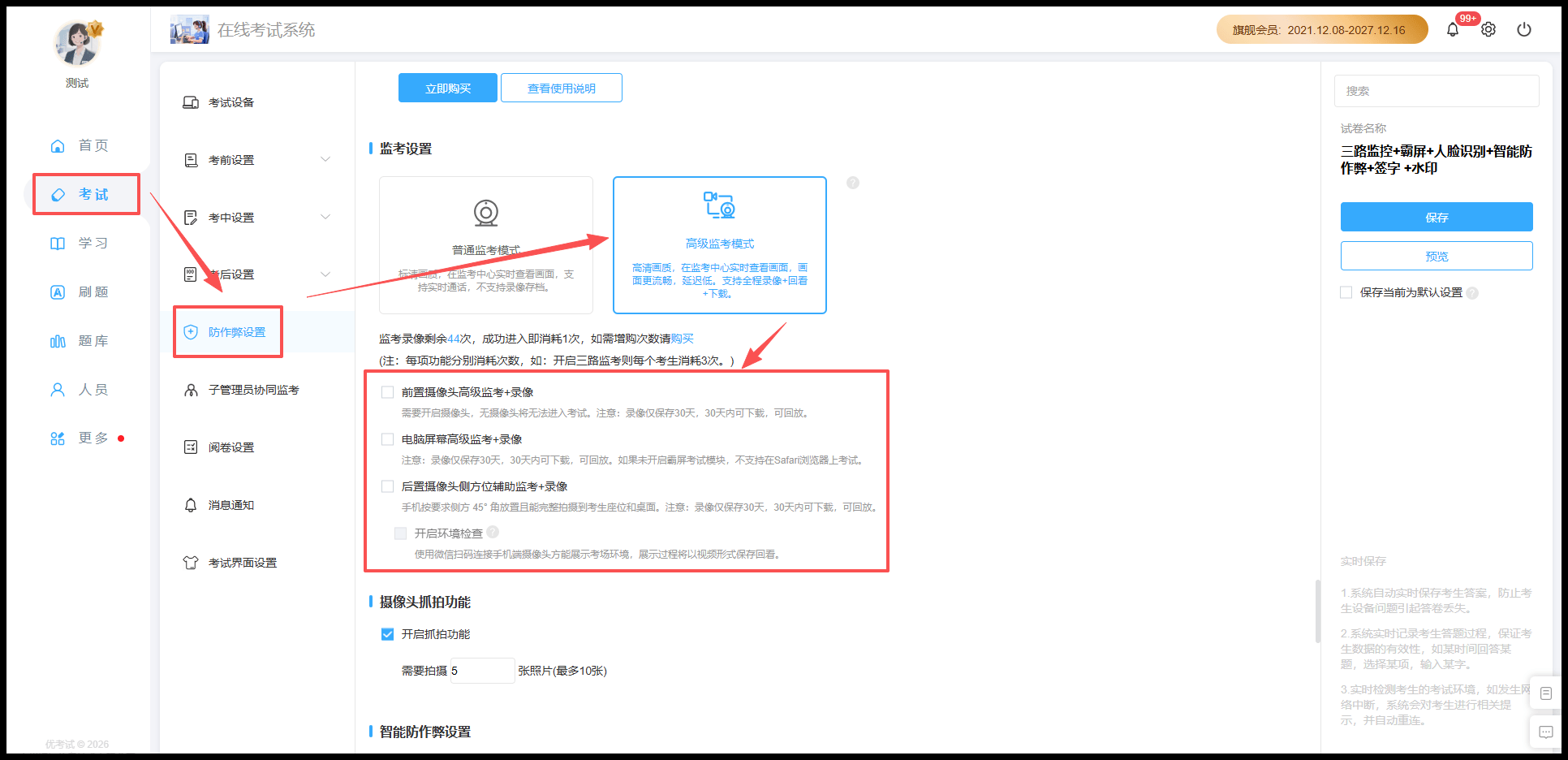Viewport: 1568px width, 760px height.
Task: Click the 立即购买 button
Action: 448,88
